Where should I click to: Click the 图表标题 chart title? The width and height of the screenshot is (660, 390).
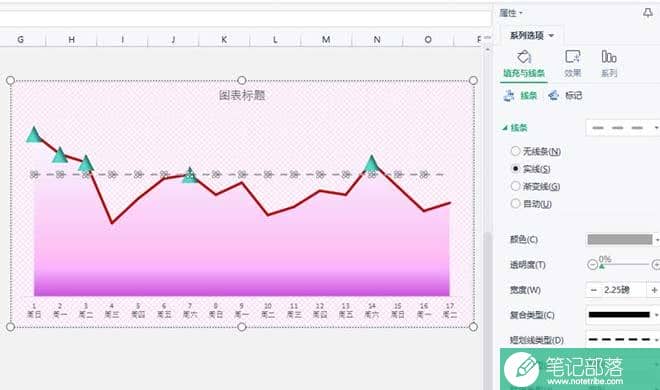(x=242, y=95)
